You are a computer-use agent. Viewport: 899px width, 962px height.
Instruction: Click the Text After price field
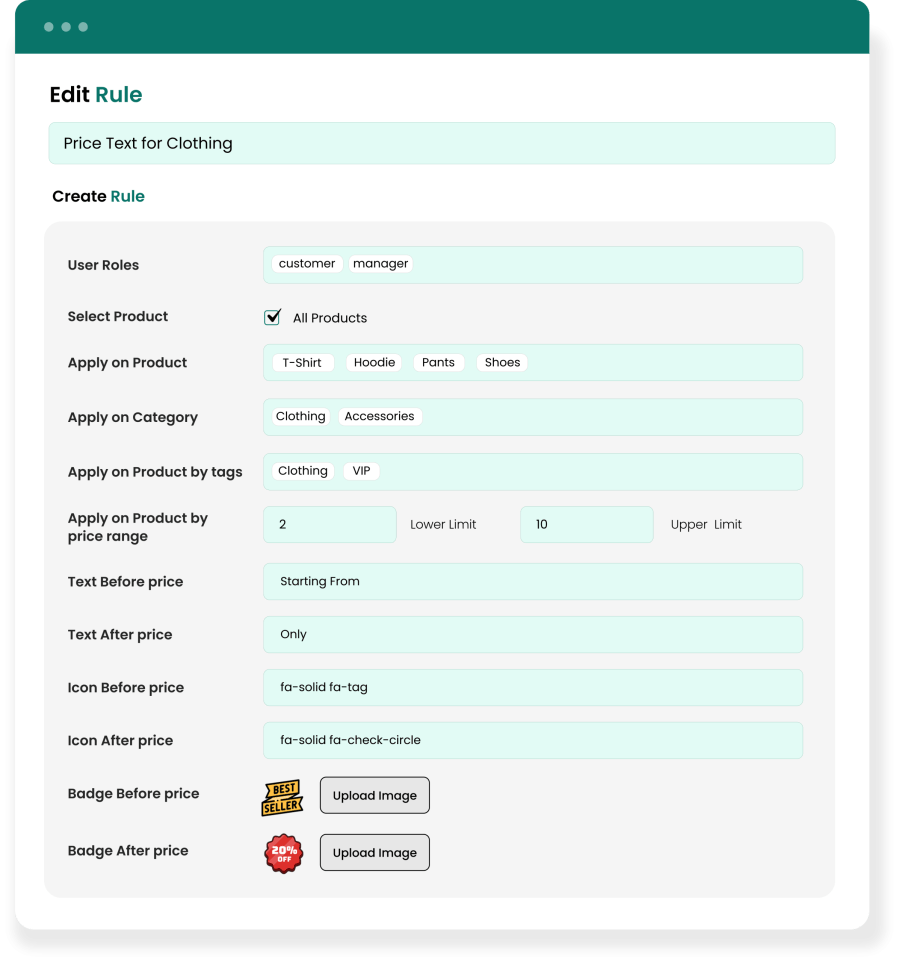[533, 634]
